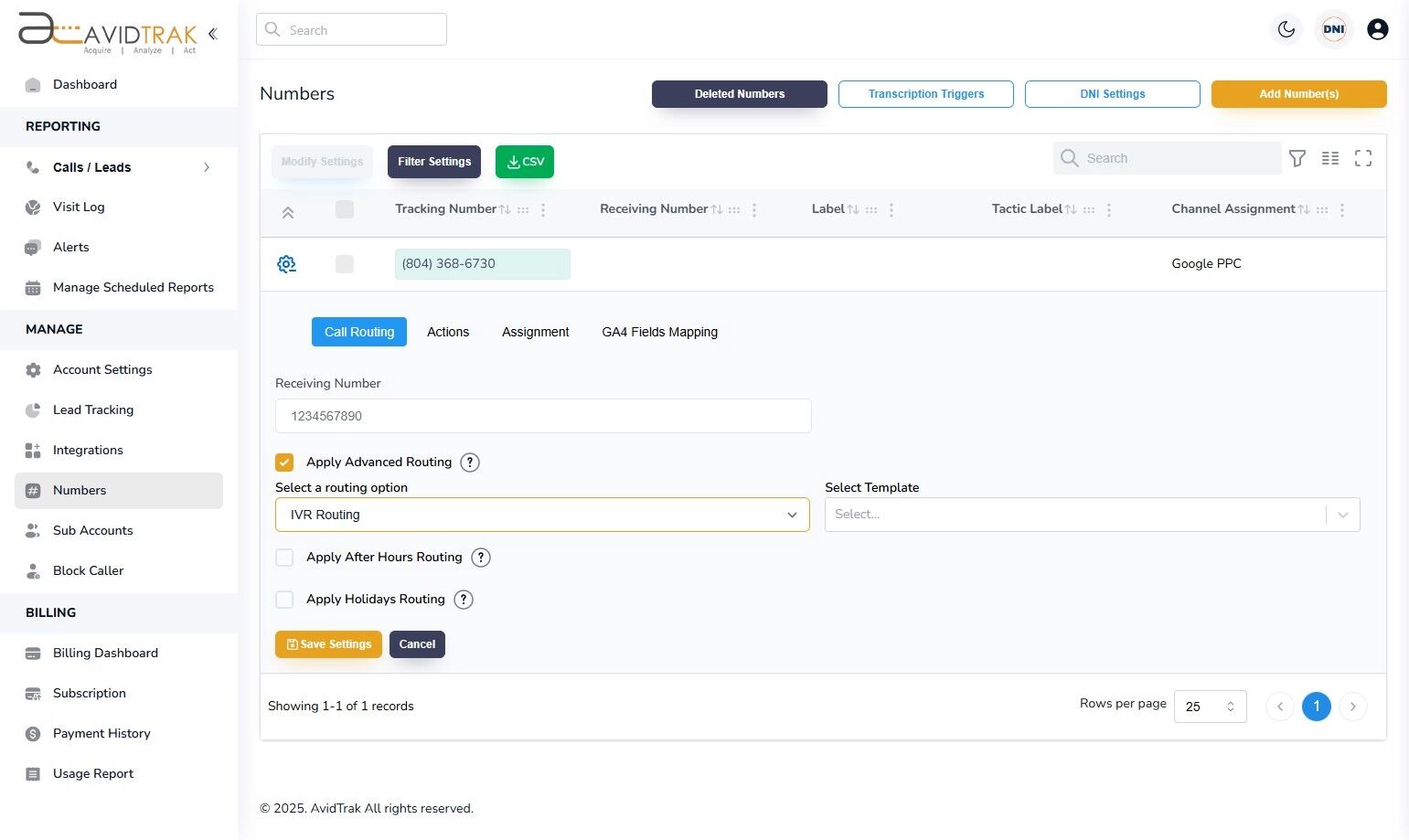Open Transcription Triggers
Viewport: 1409px width, 840px height.
[926, 94]
